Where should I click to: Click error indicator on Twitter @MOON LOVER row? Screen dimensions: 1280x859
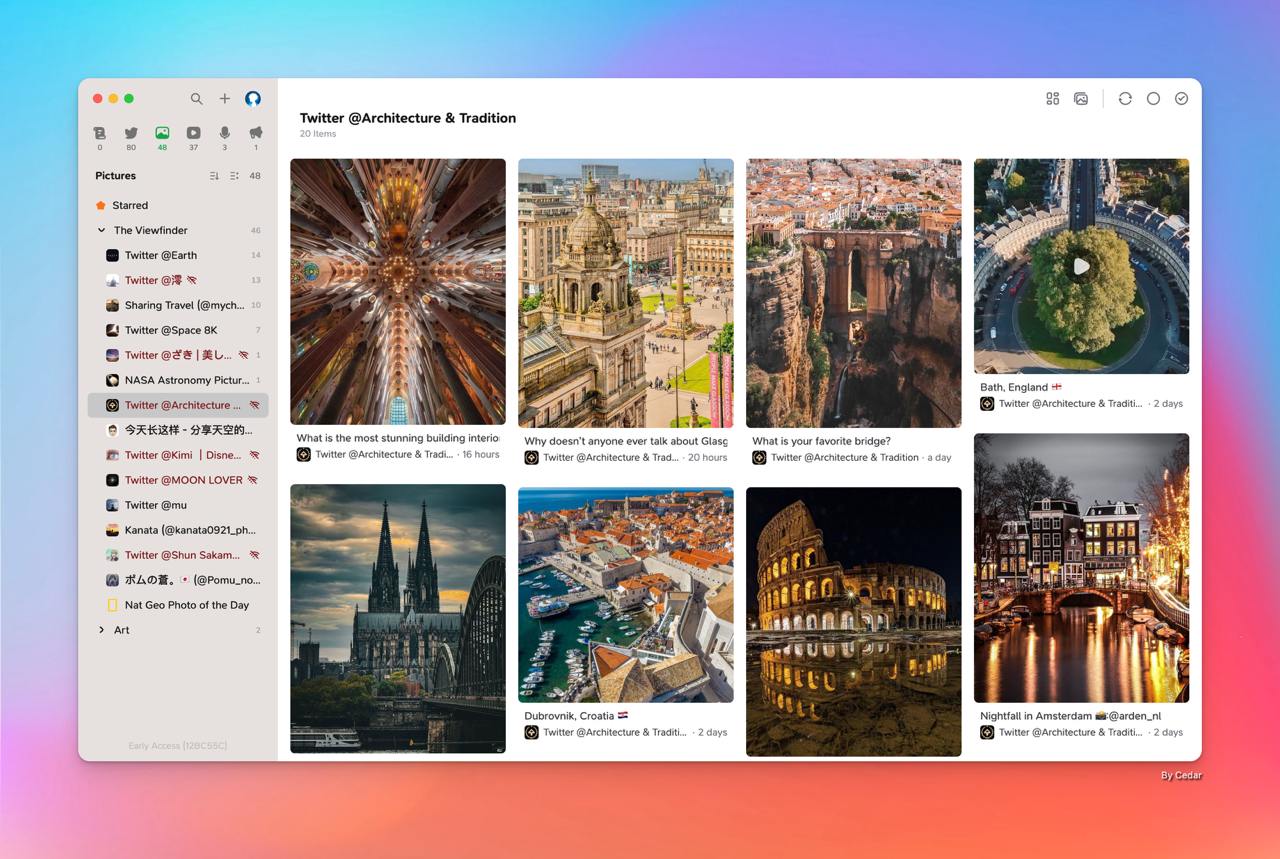[x=252, y=480]
